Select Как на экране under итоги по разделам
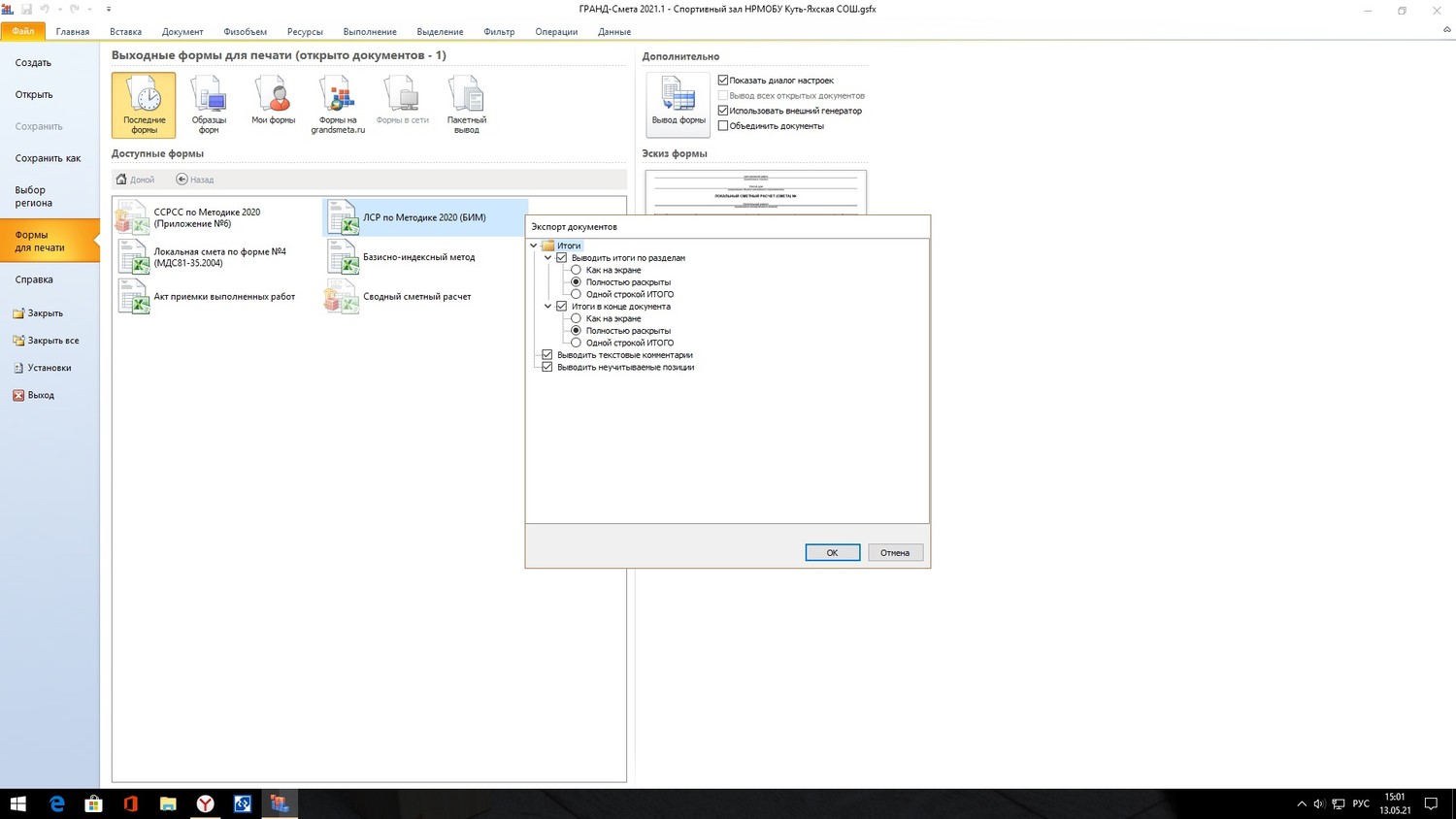This screenshot has width=1456, height=819. click(x=576, y=270)
